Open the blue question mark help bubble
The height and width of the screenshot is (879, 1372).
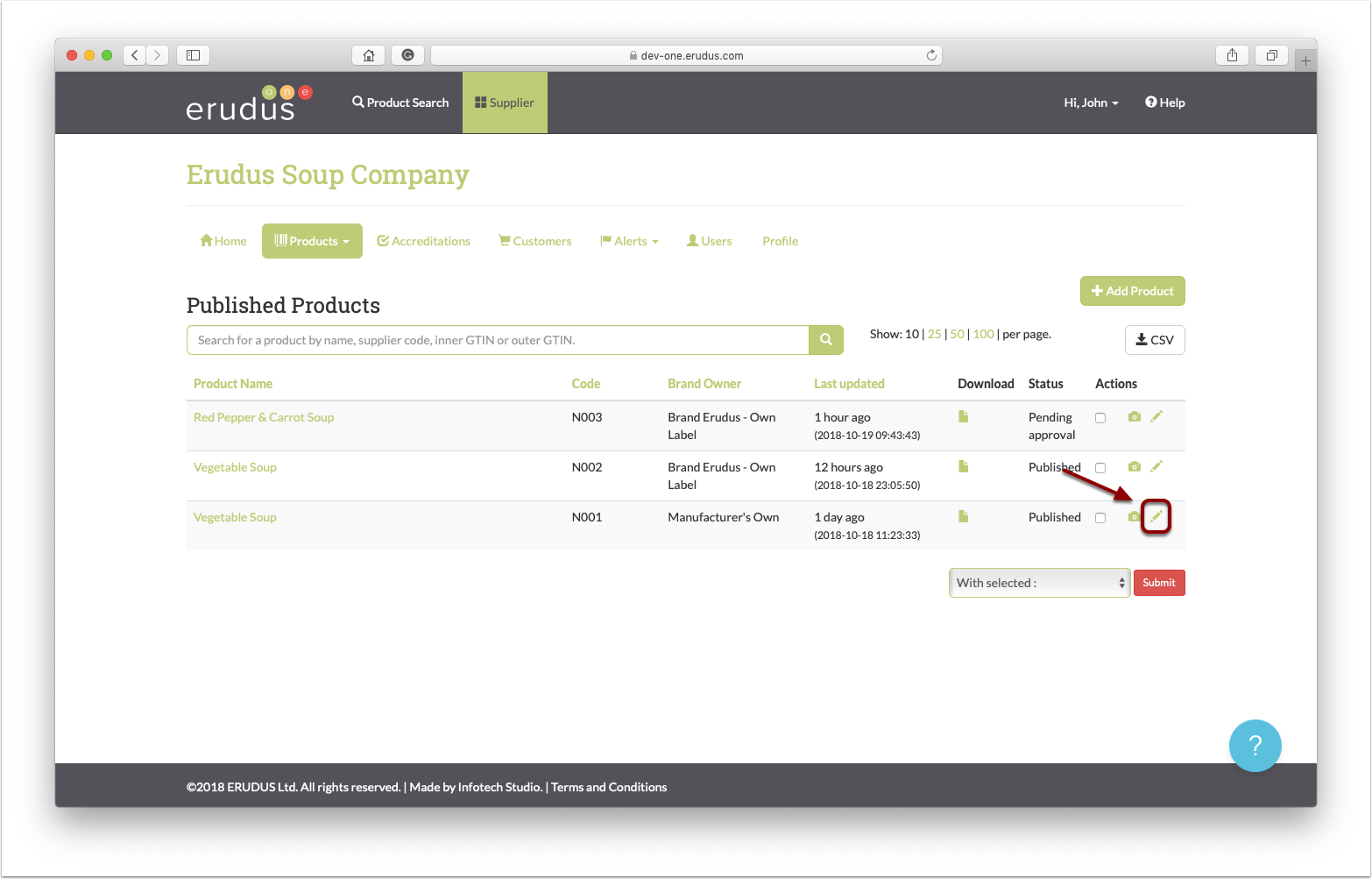pyautogui.click(x=1255, y=746)
